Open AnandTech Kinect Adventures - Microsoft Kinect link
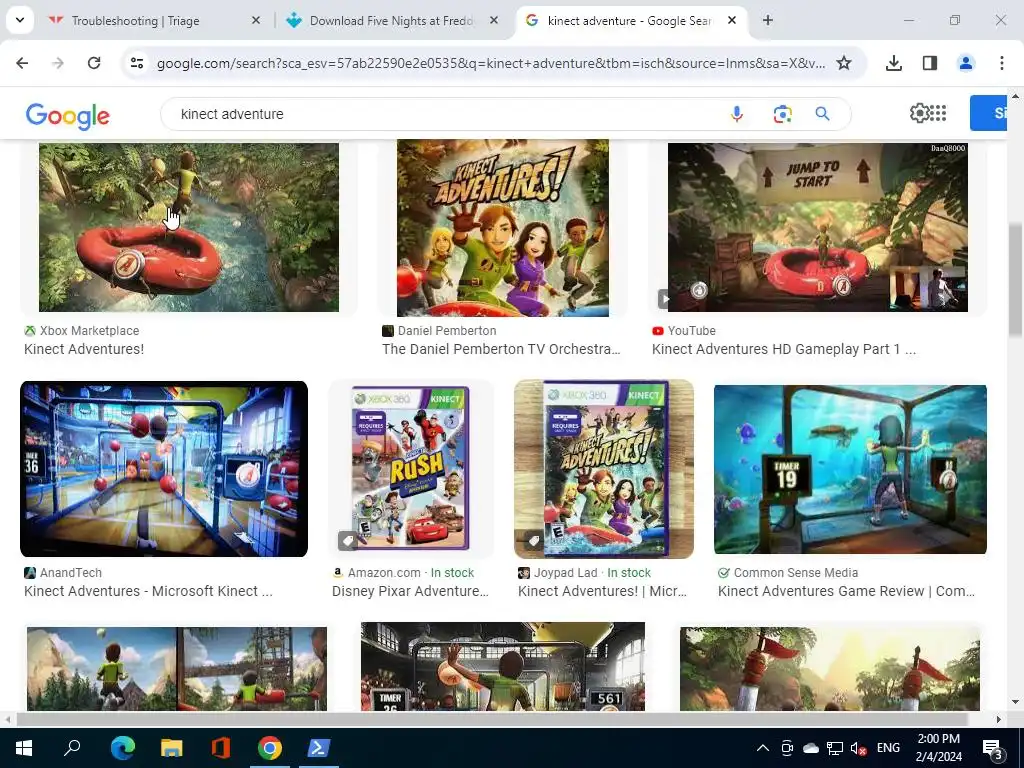The image size is (1024, 768). [148, 591]
